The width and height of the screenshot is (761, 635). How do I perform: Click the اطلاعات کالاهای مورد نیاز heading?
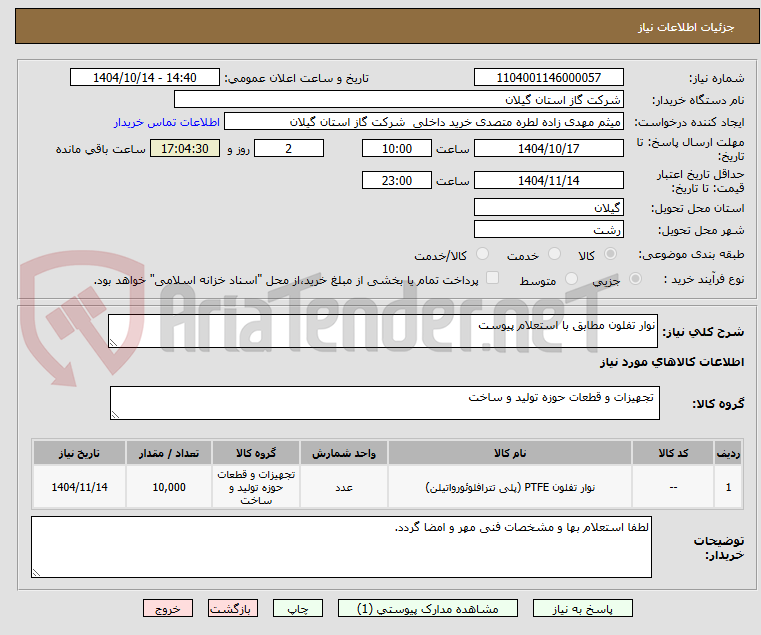coord(672,362)
